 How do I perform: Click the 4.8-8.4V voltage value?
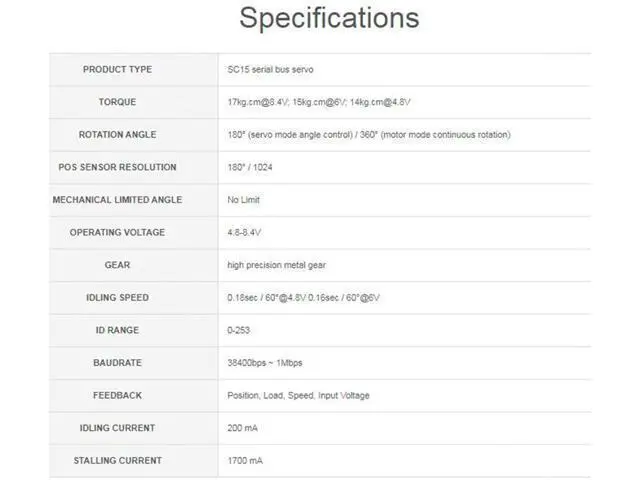244,233
